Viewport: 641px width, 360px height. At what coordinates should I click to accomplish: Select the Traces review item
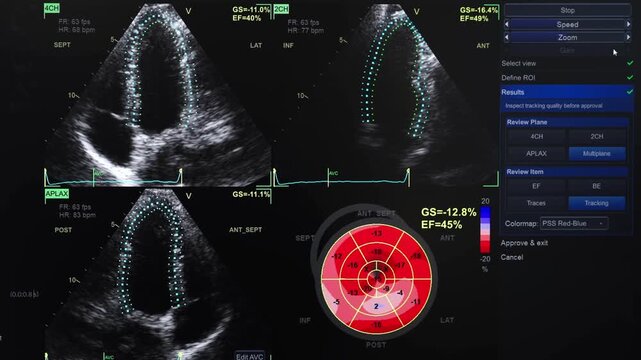pyautogui.click(x=537, y=203)
